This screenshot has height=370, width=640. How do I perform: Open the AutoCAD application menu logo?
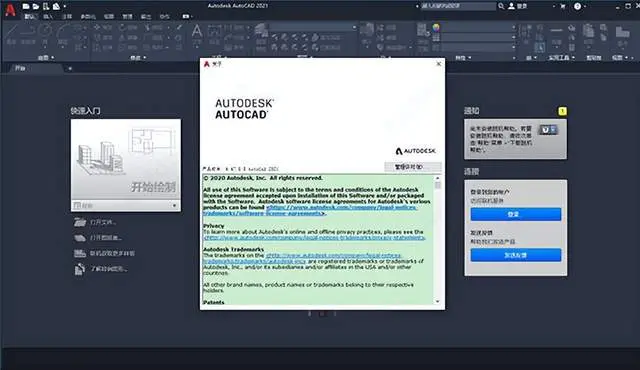(10, 10)
